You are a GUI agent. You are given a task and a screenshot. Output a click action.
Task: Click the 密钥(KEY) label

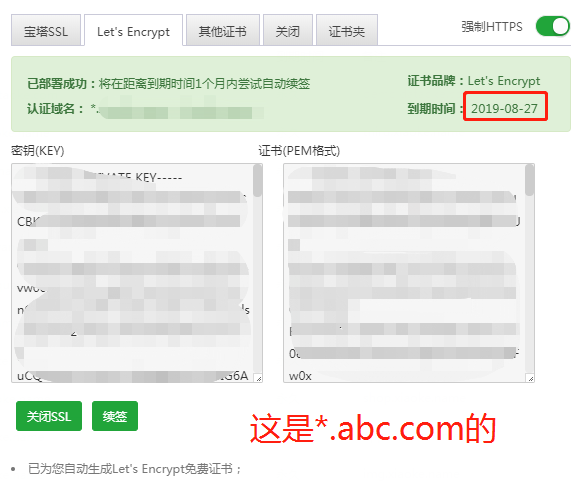click(38, 150)
